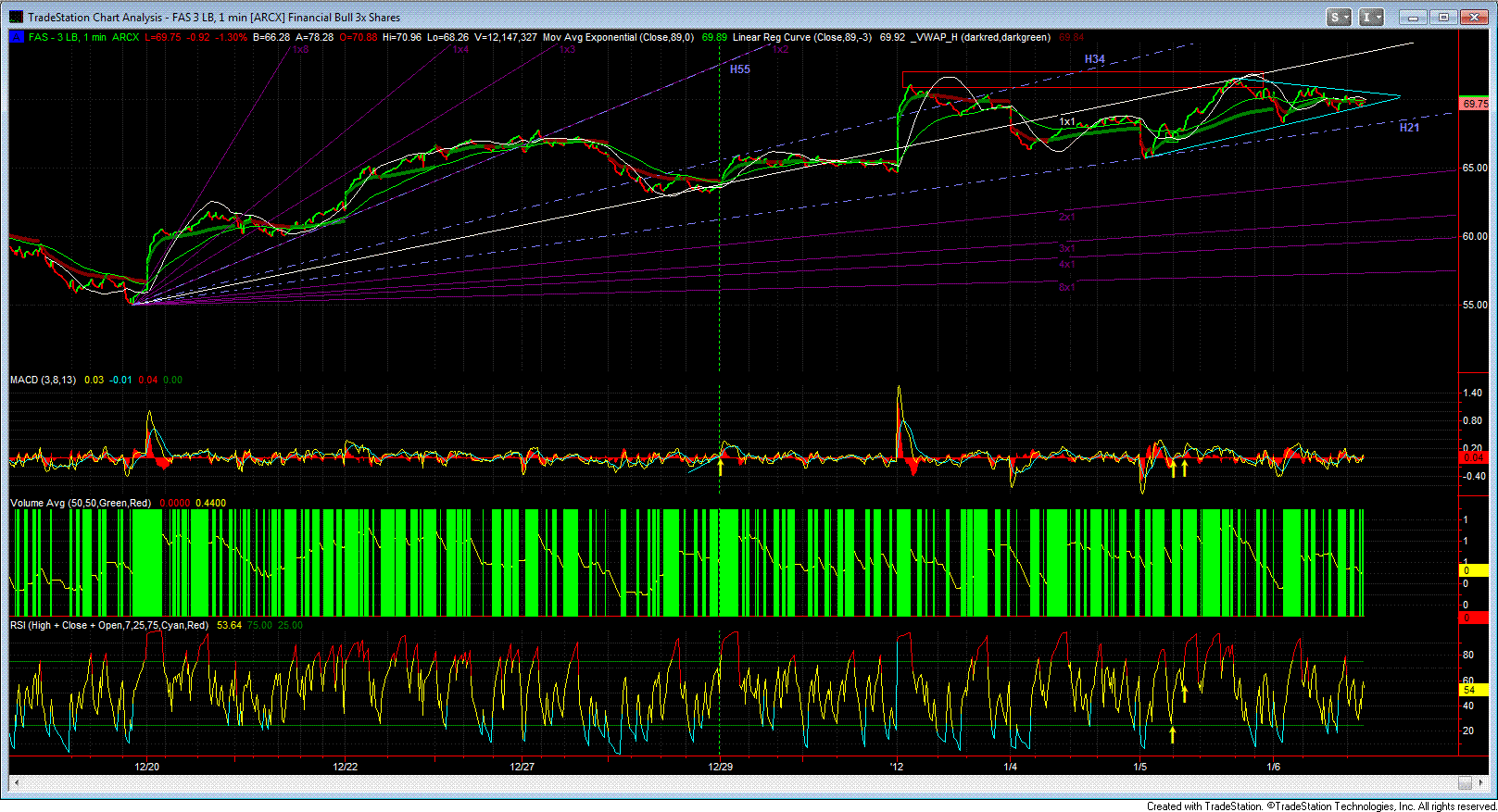Viewport: 1498px width, 812px height.
Task: Click the 55.00 price axis level
Action: click(x=1475, y=306)
